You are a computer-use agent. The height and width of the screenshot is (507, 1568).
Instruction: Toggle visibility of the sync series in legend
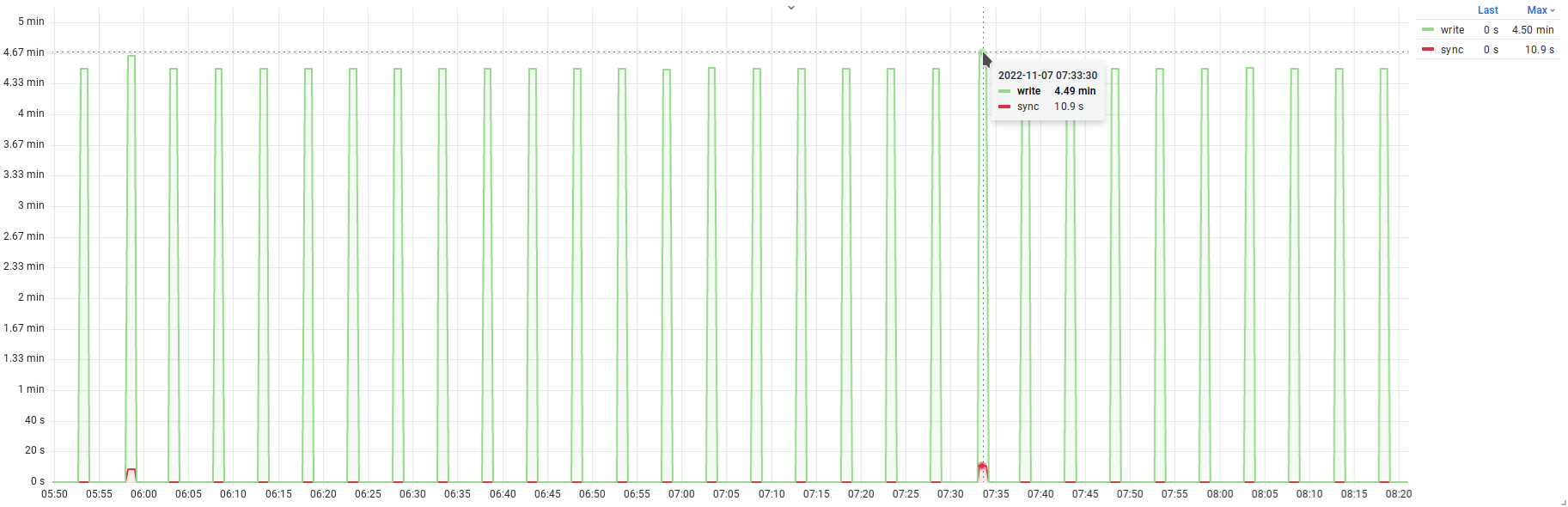point(1452,50)
